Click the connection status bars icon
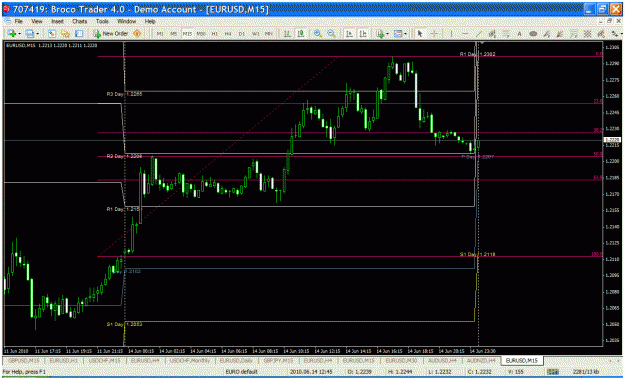 552,372
